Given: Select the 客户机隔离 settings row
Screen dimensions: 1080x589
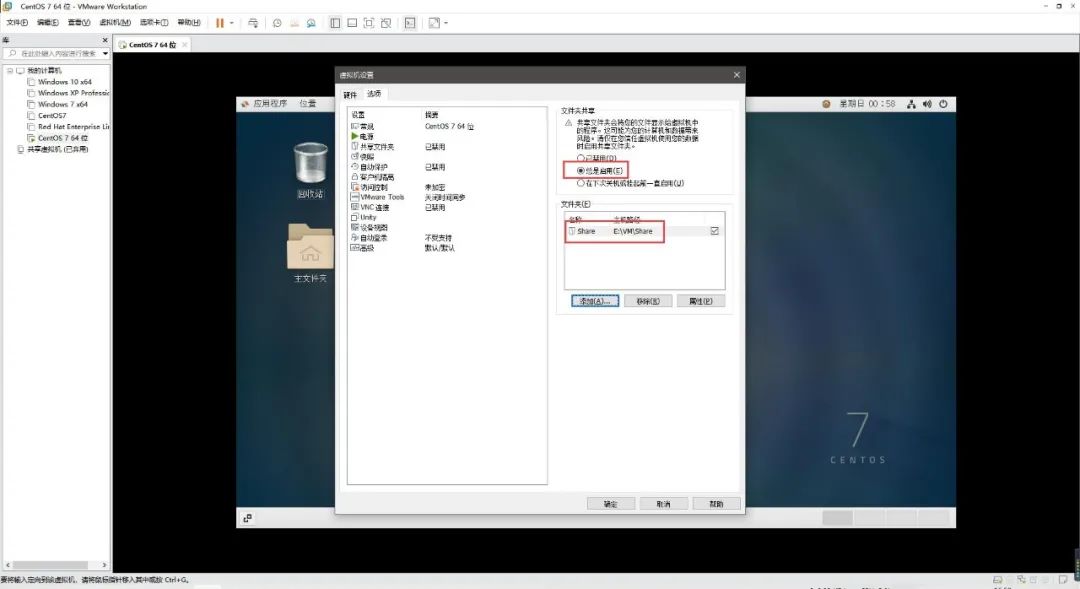Looking at the screenshot, I should 446,177.
